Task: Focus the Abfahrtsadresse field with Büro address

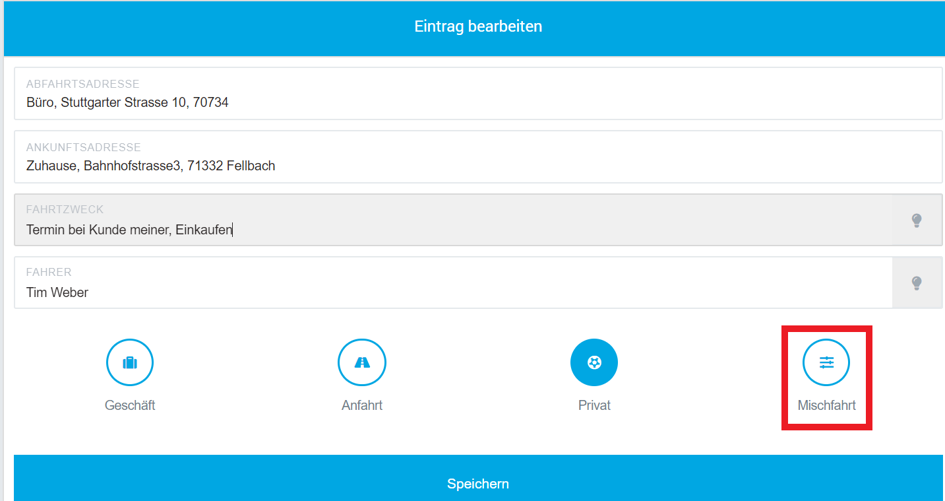Action: (x=478, y=93)
